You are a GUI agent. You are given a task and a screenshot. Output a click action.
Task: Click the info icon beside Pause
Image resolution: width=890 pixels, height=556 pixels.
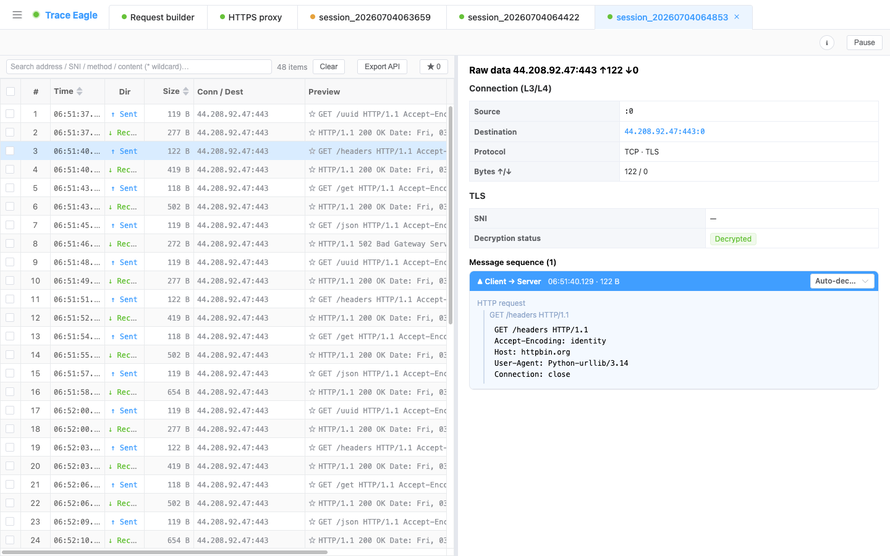pyautogui.click(x=826, y=43)
